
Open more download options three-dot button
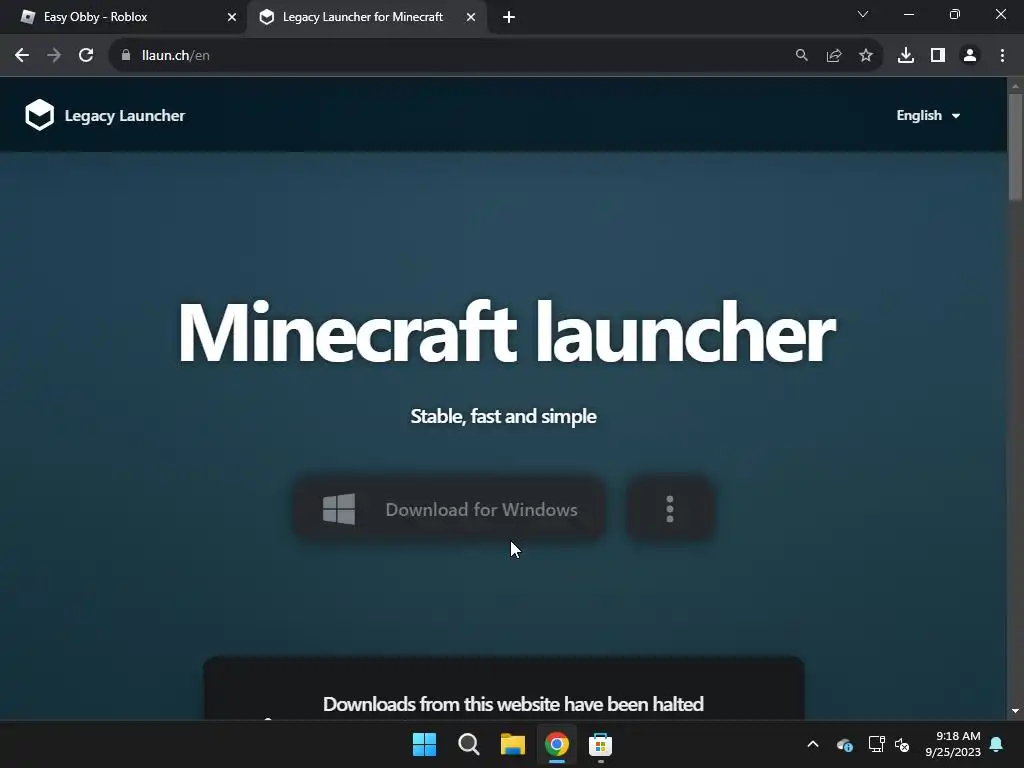[x=670, y=509]
